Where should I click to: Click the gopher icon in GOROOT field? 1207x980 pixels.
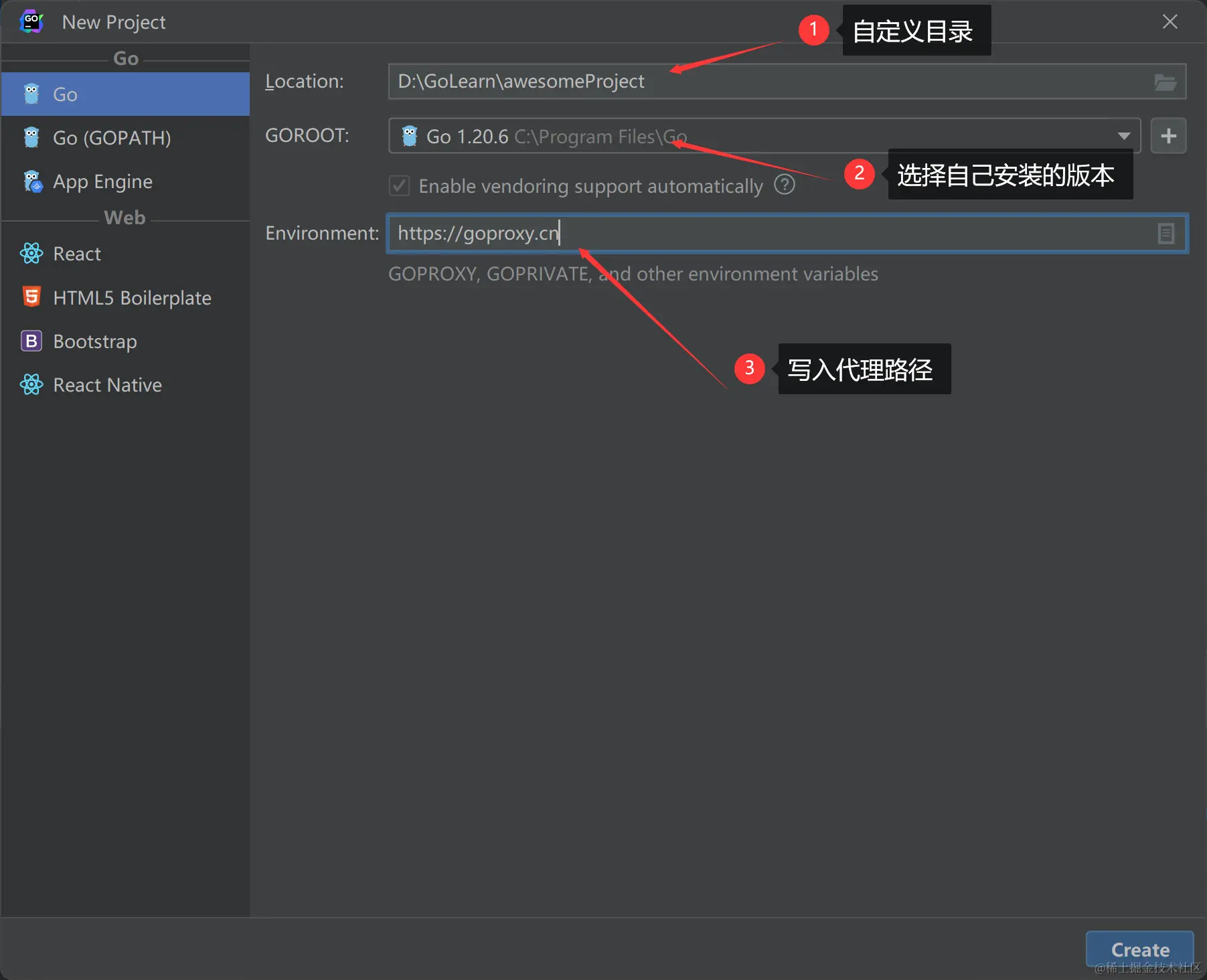(x=410, y=136)
